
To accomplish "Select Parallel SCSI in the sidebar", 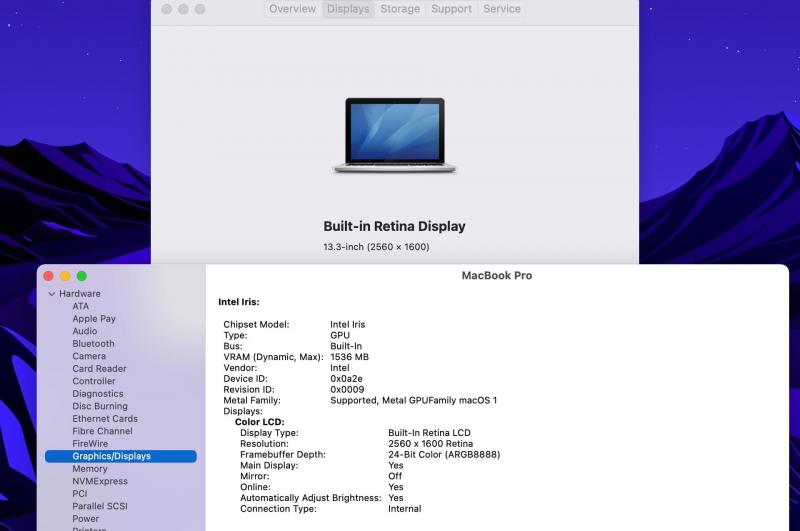I will [100, 506].
